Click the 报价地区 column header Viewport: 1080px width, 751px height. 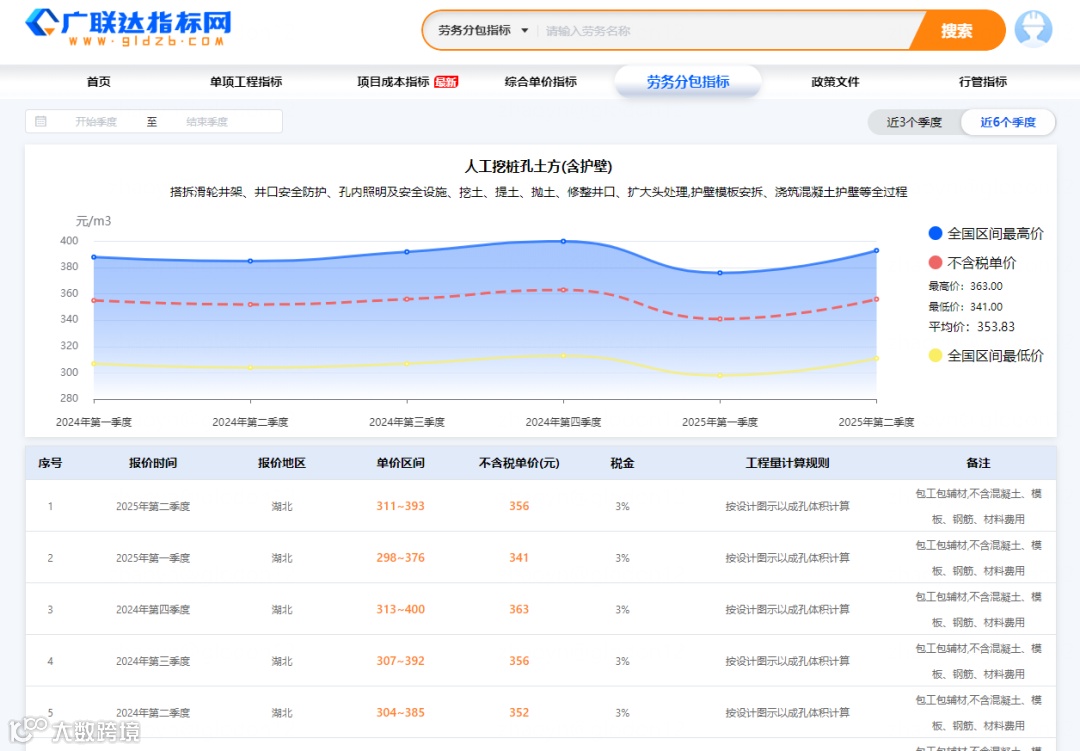click(x=282, y=463)
